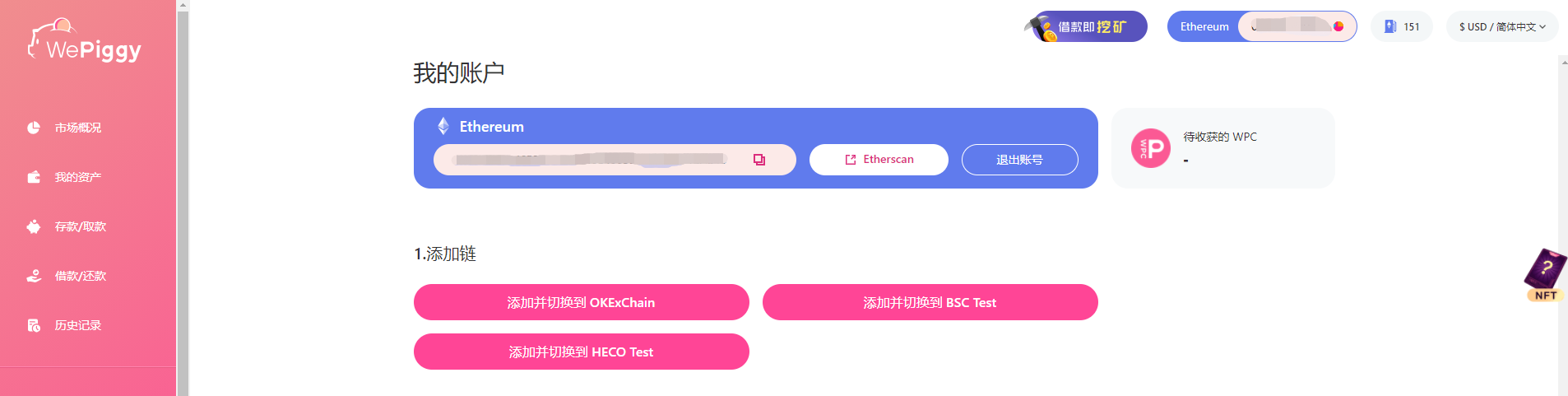Navigate to 借款/还款 borrow page

pyautogui.click(x=80, y=276)
